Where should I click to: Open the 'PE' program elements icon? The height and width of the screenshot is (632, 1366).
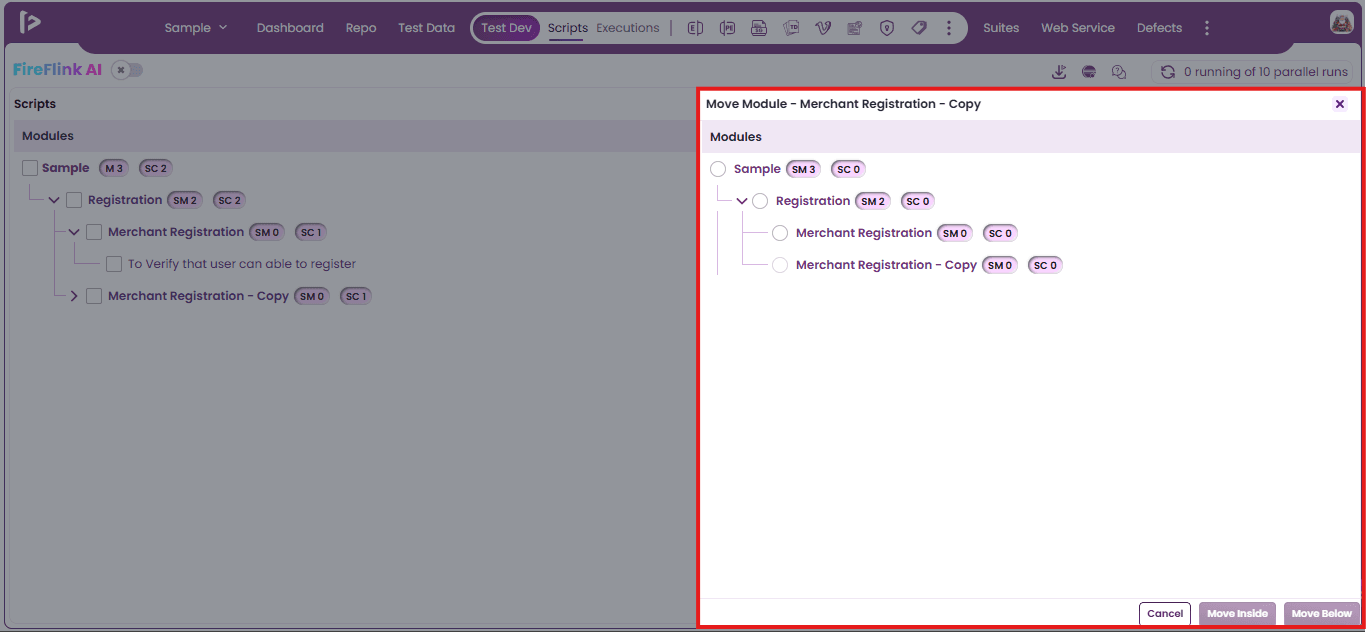pos(727,28)
